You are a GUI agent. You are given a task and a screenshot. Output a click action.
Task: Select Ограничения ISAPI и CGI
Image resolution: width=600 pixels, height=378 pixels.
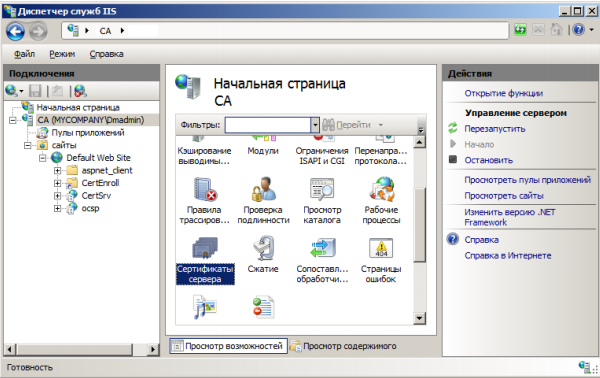tap(322, 156)
